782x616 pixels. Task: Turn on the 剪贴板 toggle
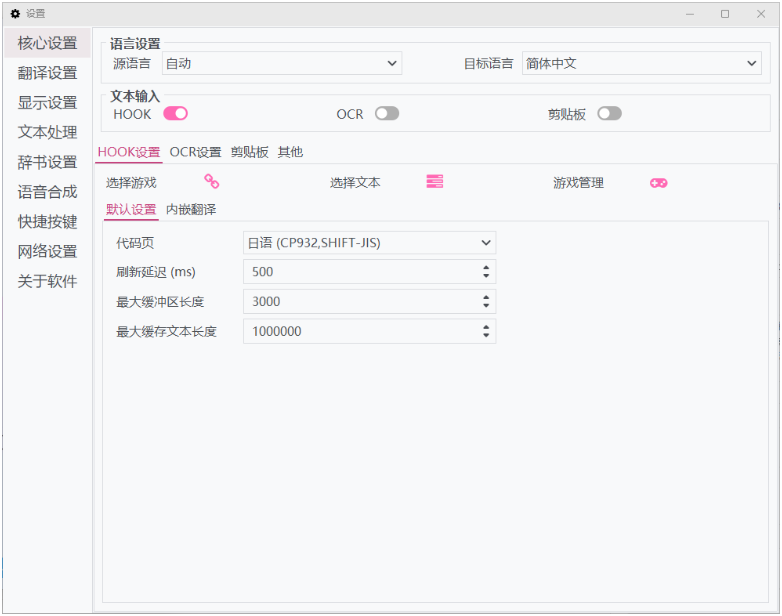(x=609, y=114)
